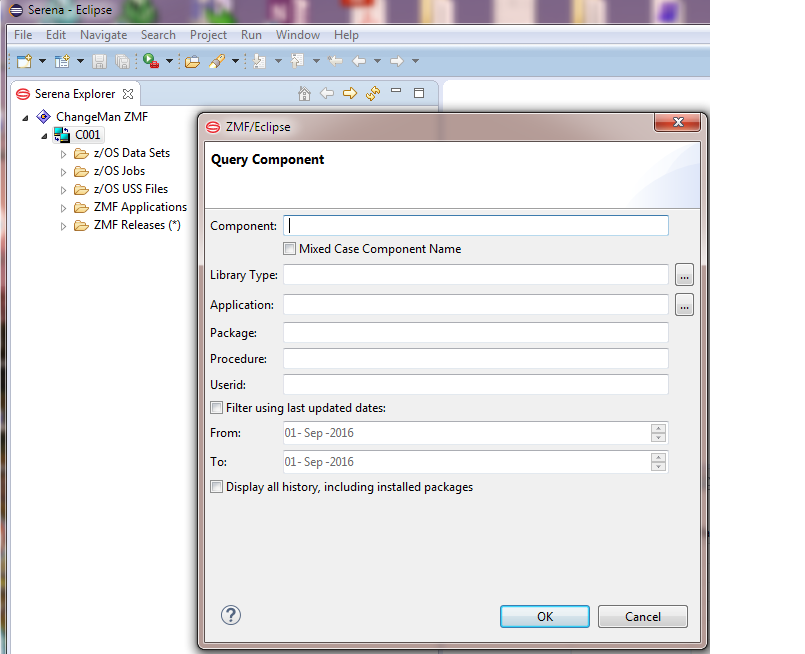This screenshot has height=654, width=805.
Task: Open the Navigate menu
Action: pos(103,35)
